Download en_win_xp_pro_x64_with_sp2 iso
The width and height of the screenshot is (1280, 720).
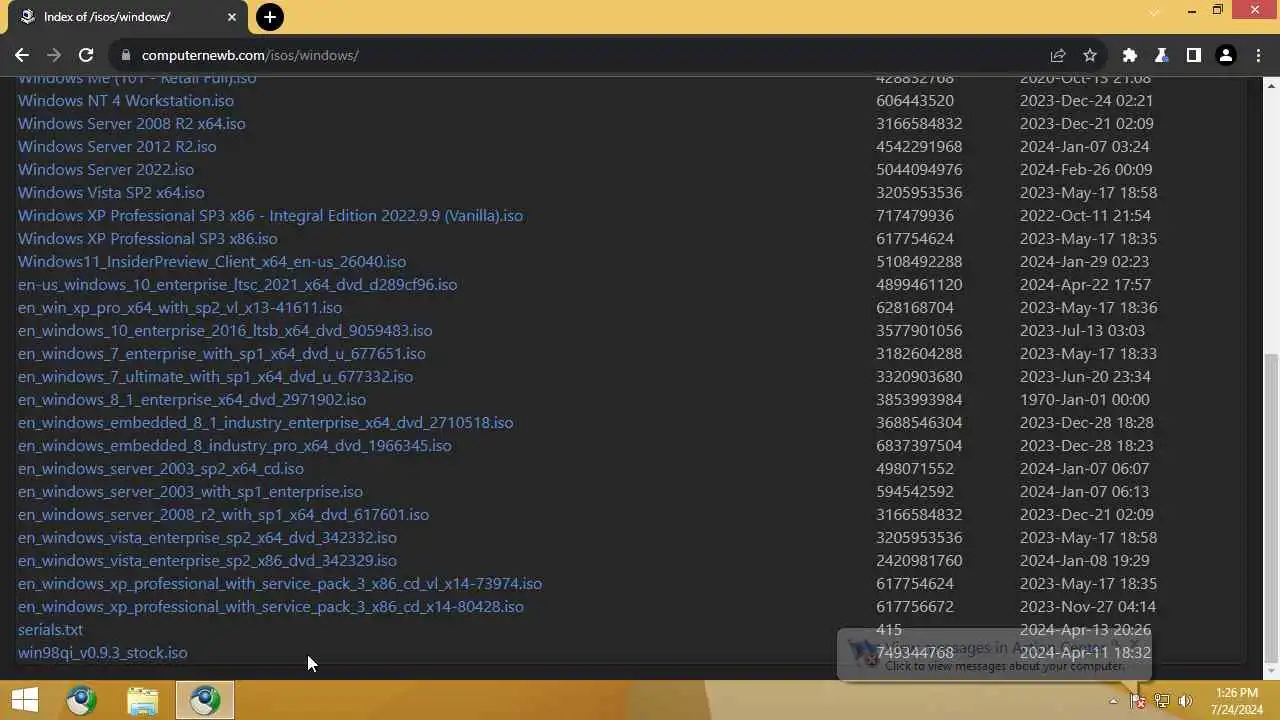pos(180,307)
